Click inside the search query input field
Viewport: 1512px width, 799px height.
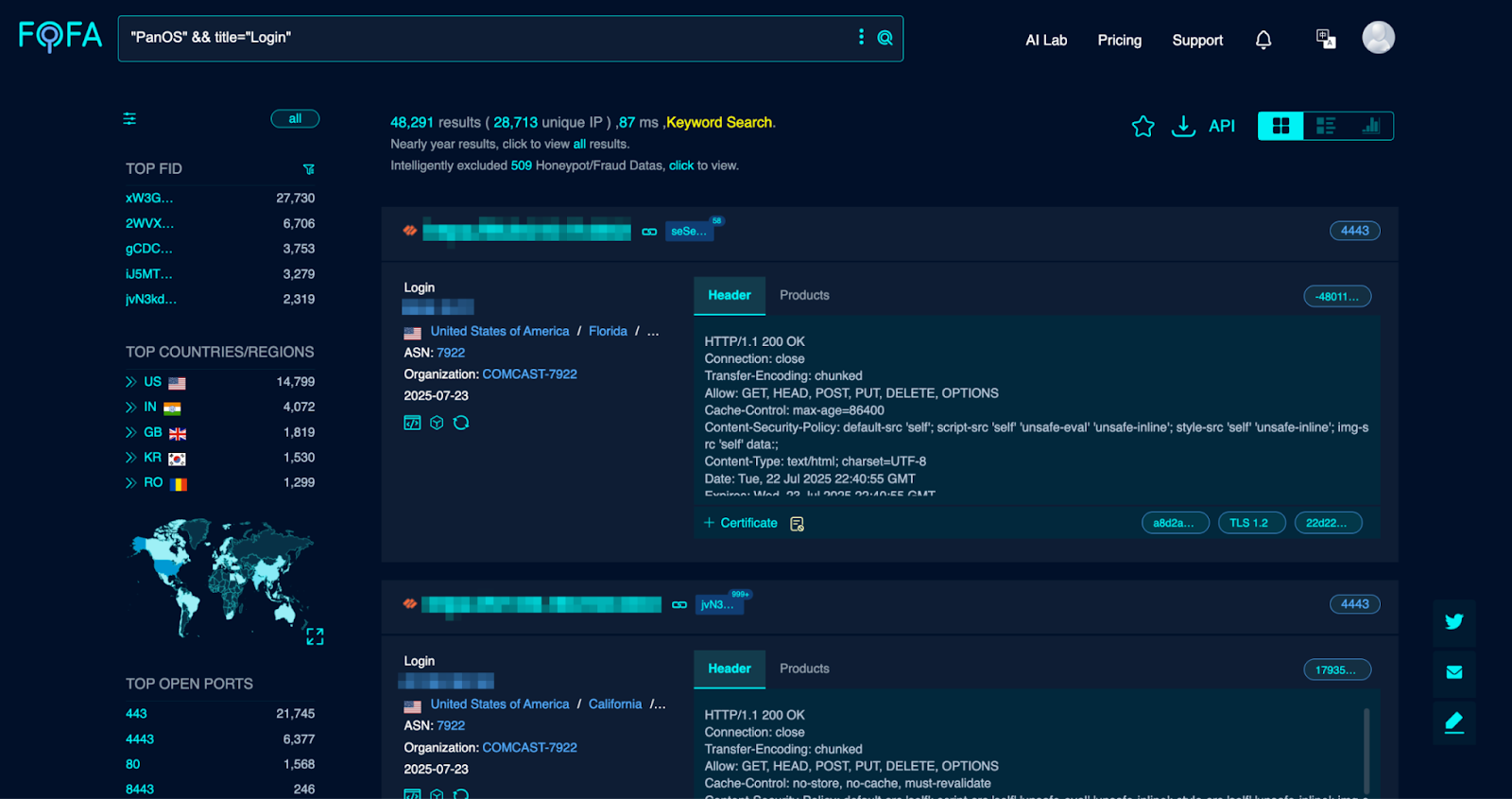coord(472,38)
